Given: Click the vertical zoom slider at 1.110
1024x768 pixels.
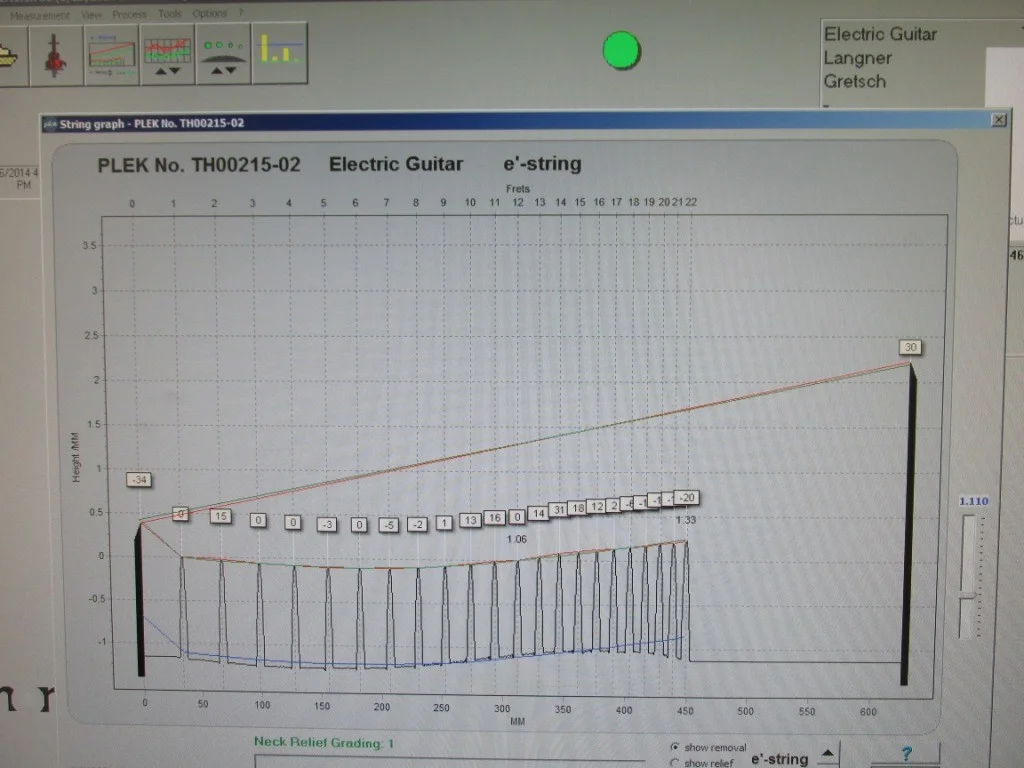Looking at the screenshot, I should click(x=967, y=596).
